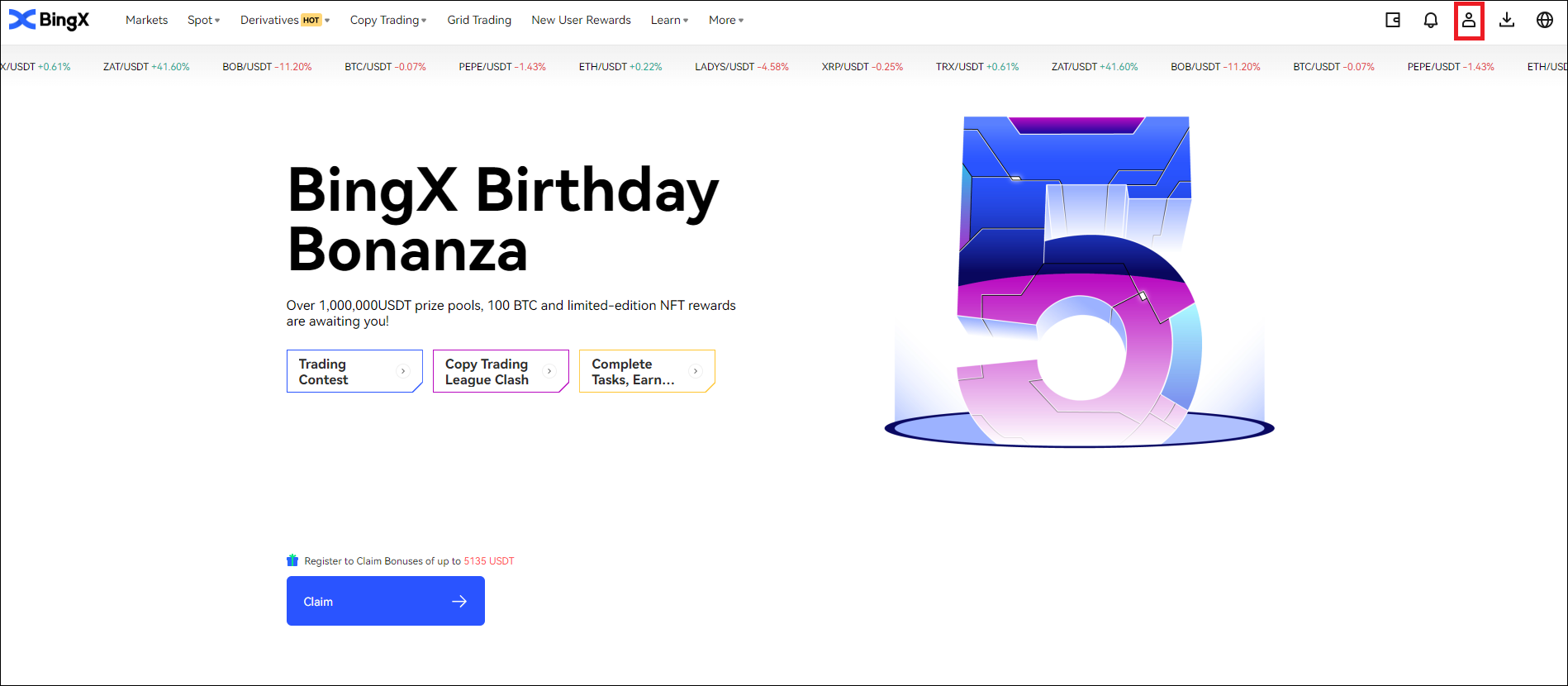
Task: Open the Markets page
Action: [146, 20]
